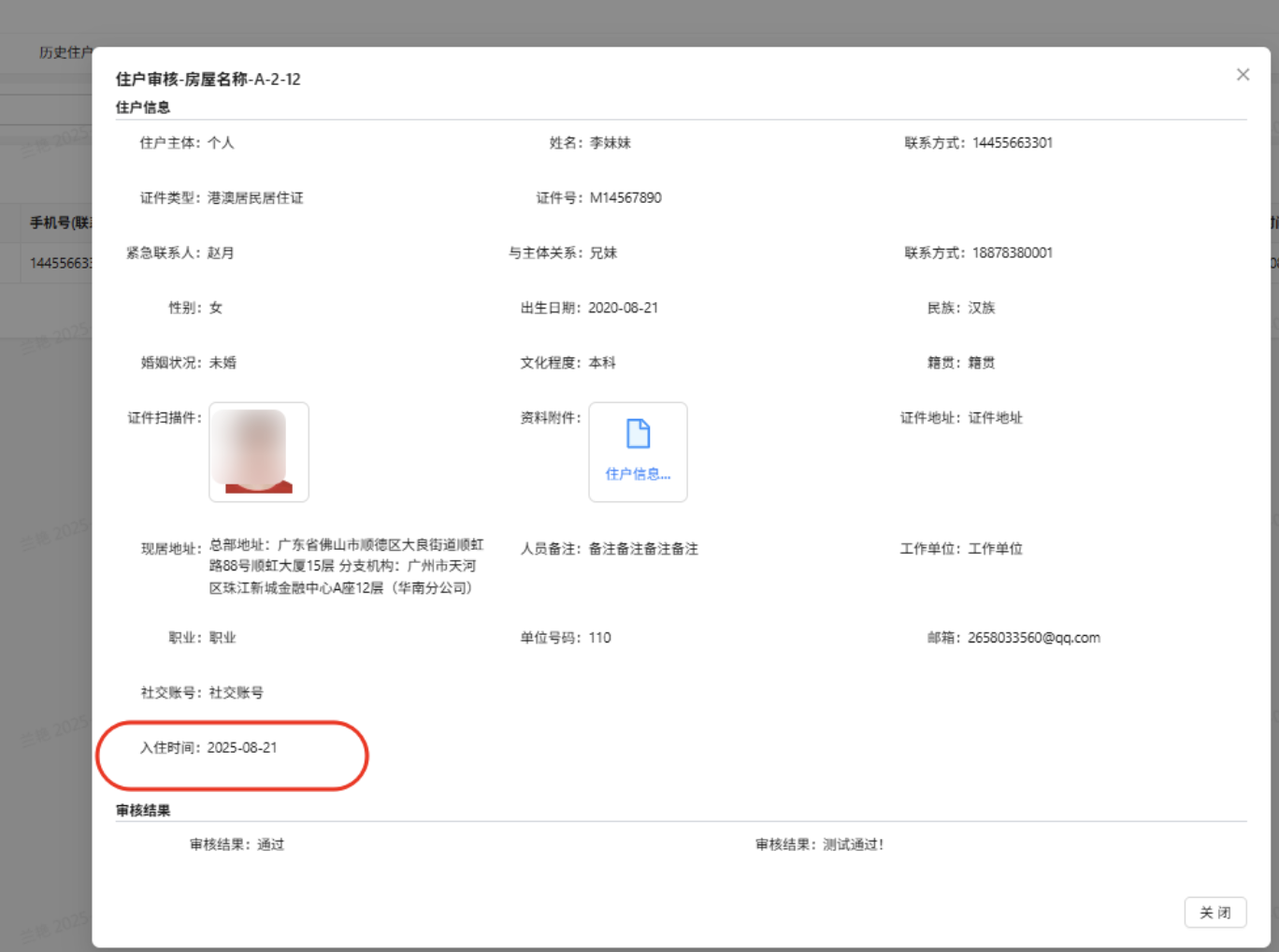
Task: Click the emergency contact phone 18878380001
Action: 1012,252
